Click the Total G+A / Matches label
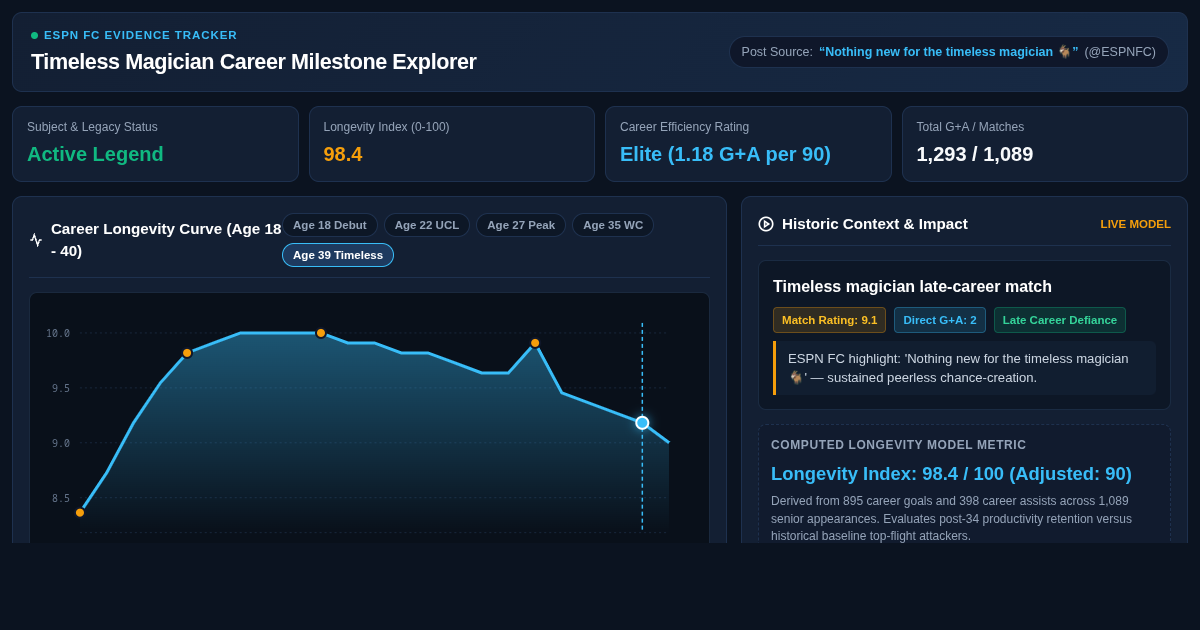The image size is (1200, 630). pos(970,127)
